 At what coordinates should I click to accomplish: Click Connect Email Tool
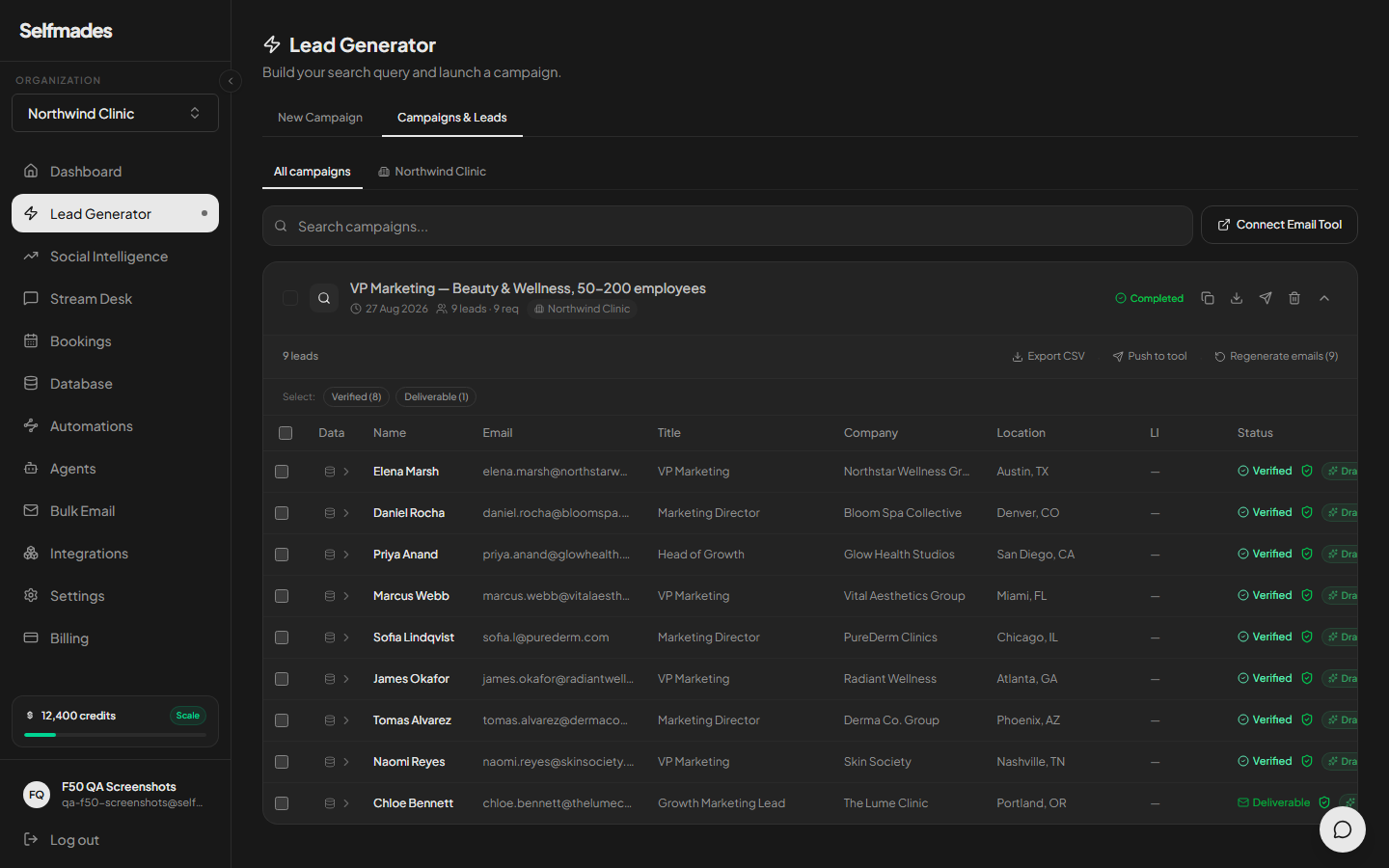tap(1279, 225)
